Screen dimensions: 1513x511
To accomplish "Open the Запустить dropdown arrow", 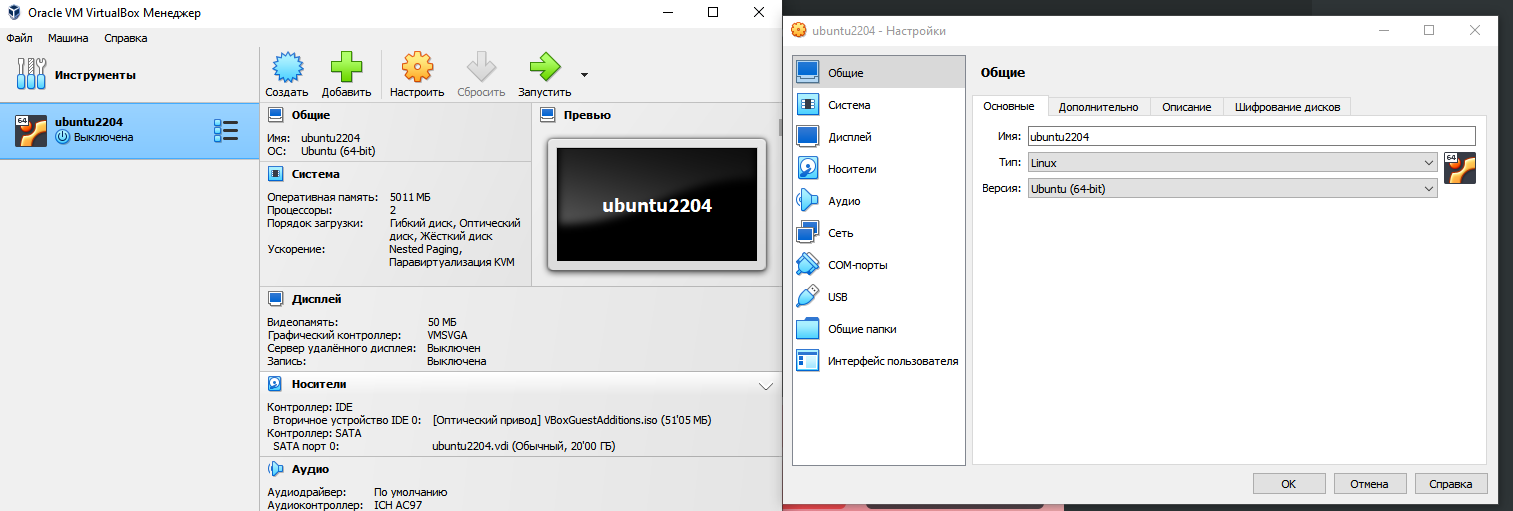I will click(x=584, y=74).
